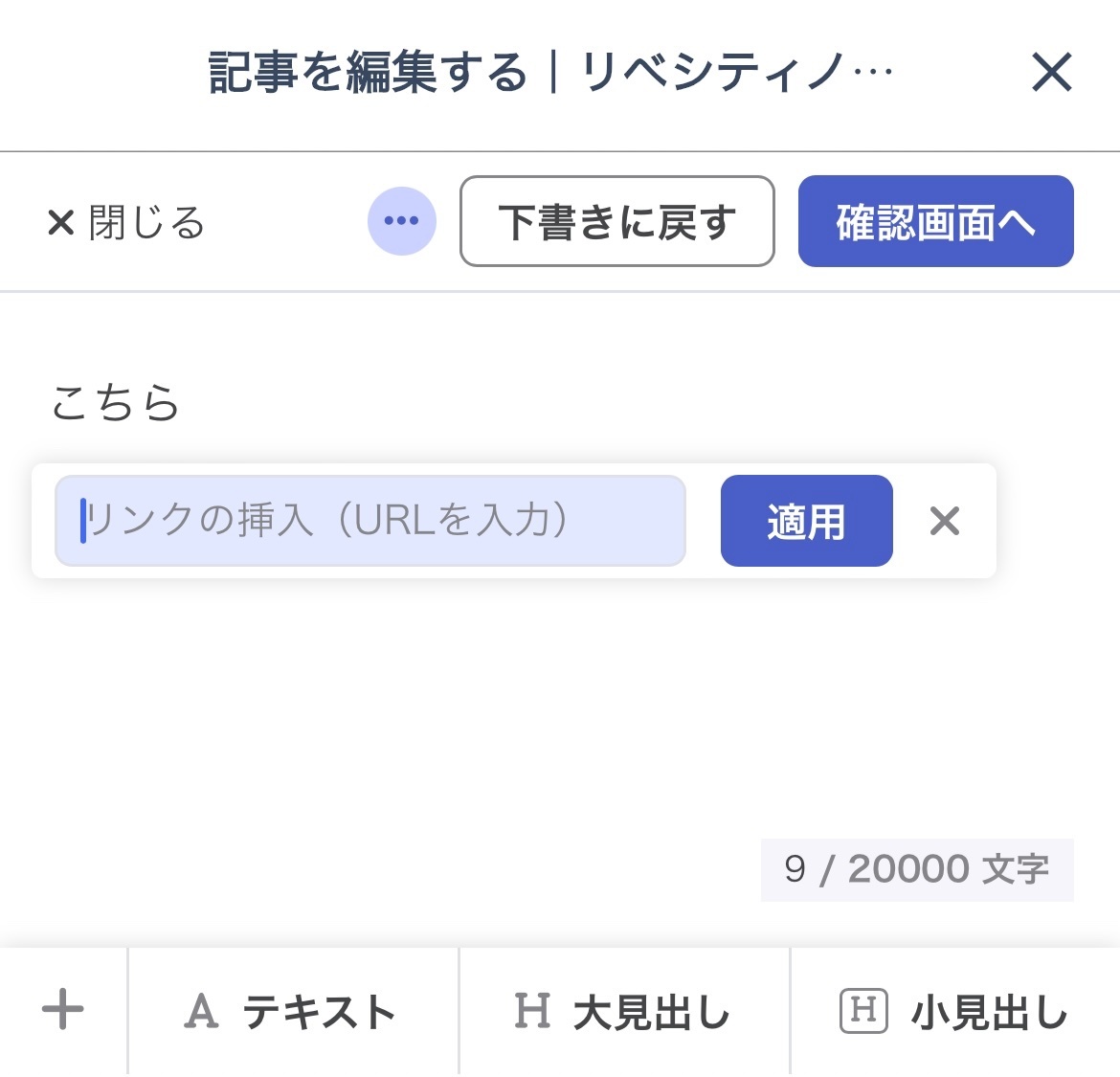1120x1077 pixels.
Task: Click the 記事を編集する header title
Action: click(368, 72)
